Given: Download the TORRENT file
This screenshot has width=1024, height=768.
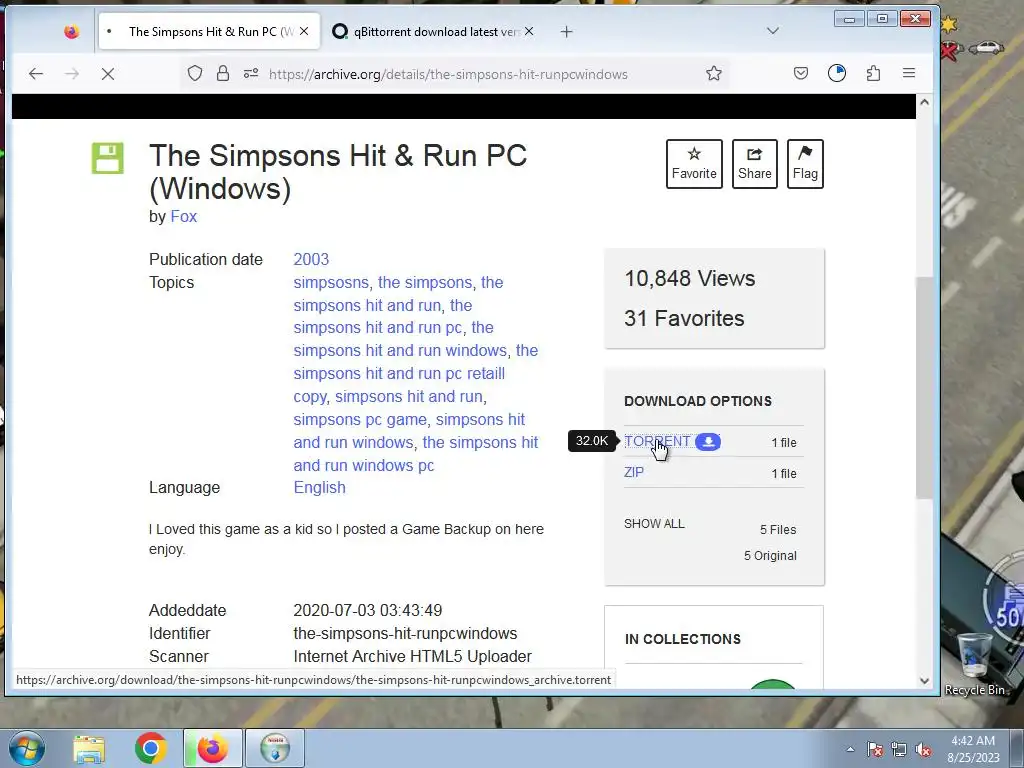Looking at the screenshot, I should coord(656,441).
